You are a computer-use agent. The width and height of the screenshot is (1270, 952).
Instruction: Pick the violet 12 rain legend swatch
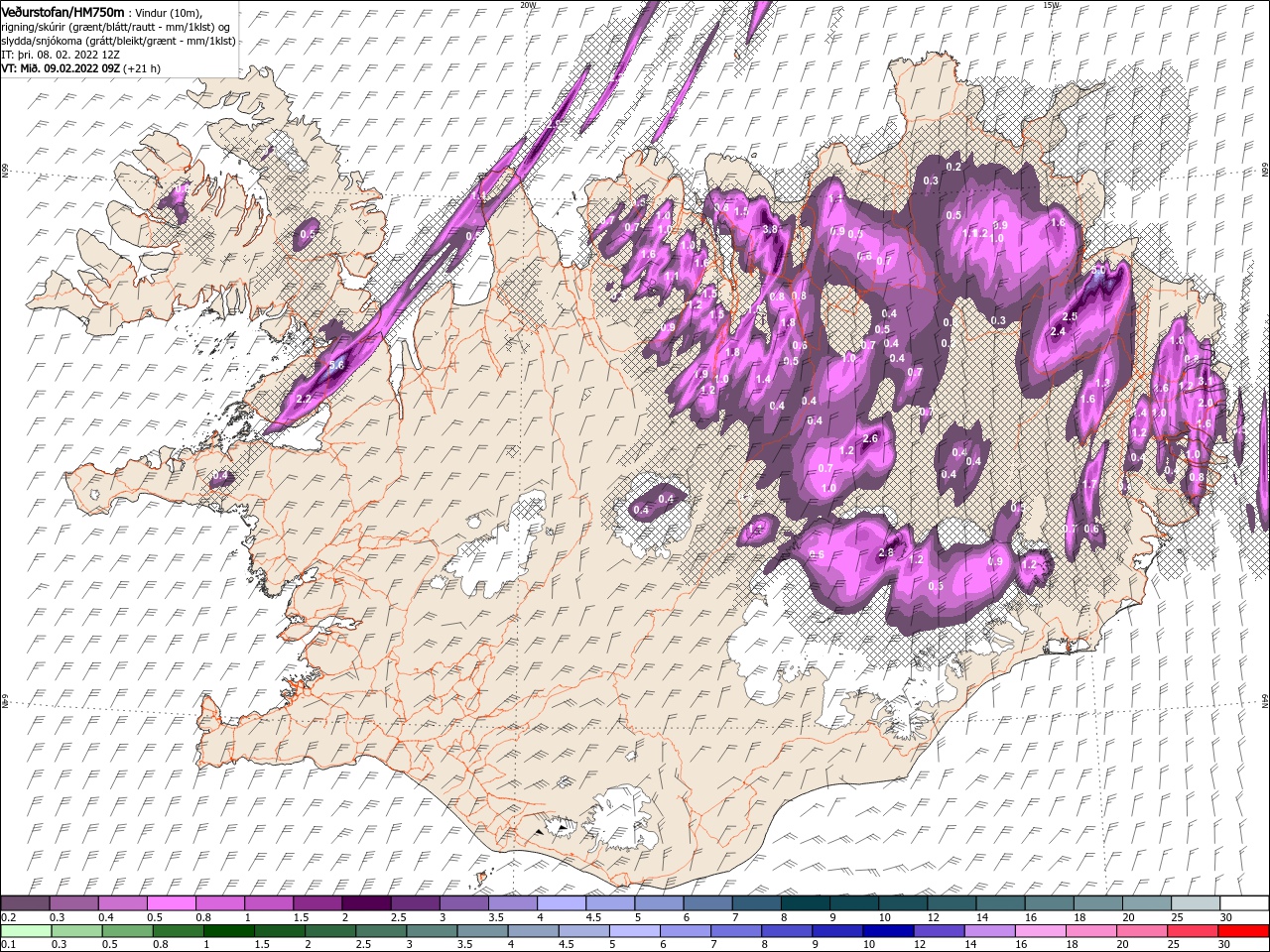(938, 931)
